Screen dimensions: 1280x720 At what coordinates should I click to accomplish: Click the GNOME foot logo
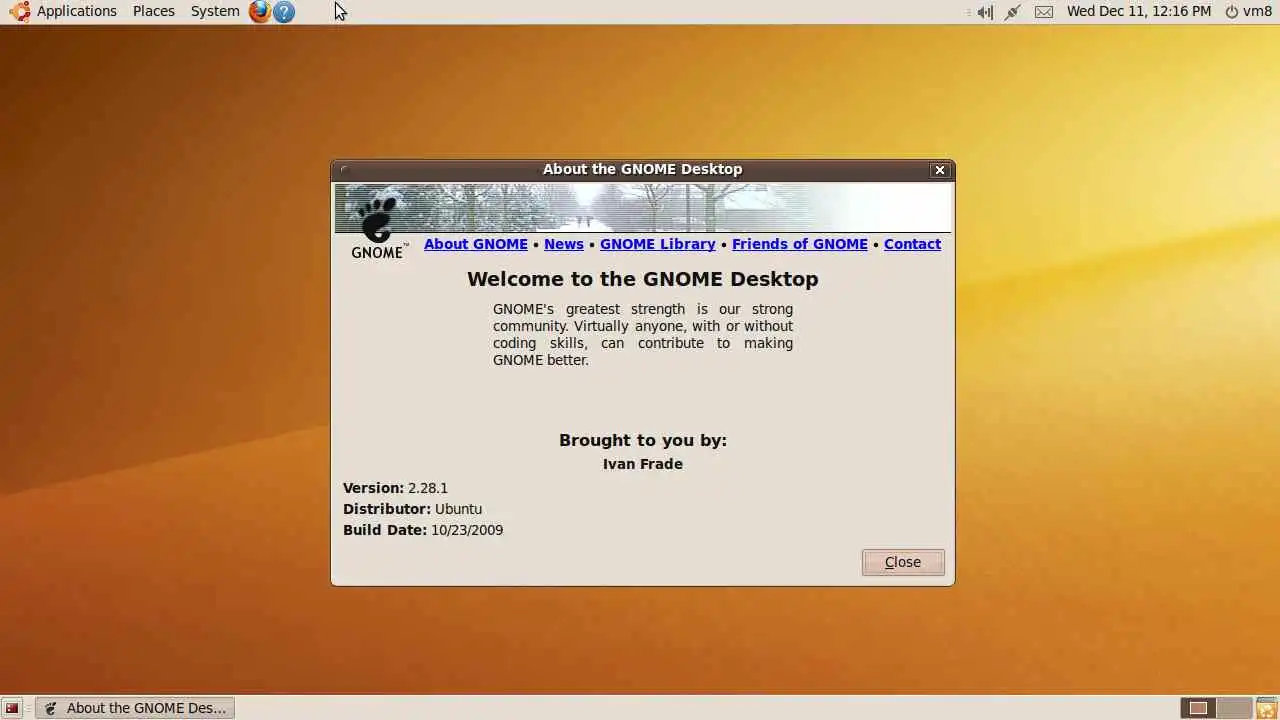point(379,228)
